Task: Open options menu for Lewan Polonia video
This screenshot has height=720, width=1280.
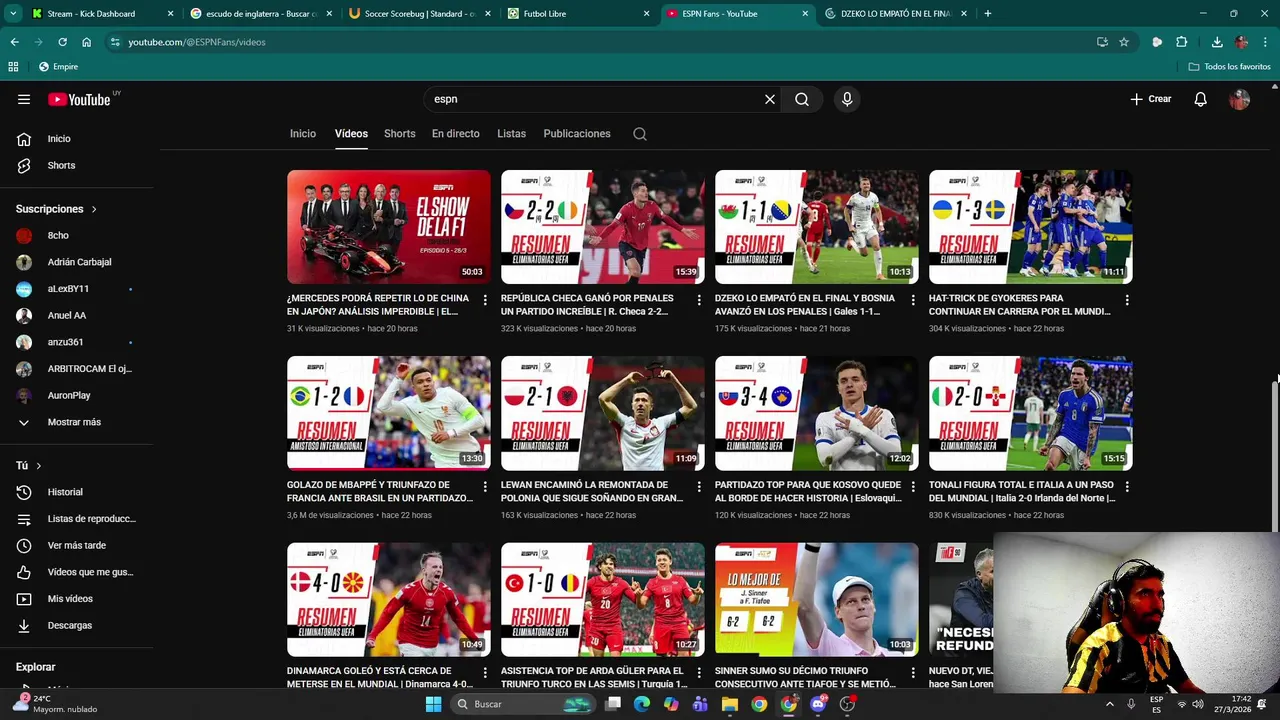Action: tap(699, 487)
